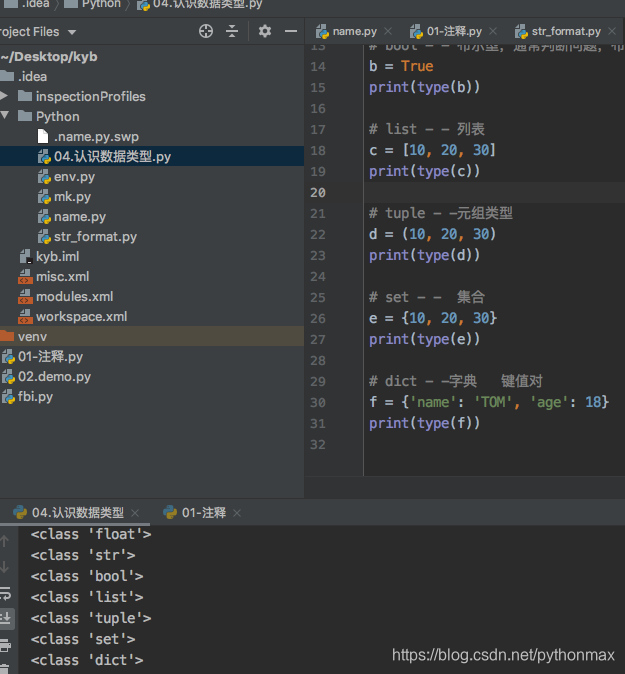Click the 'e = {10, 20, 30}' line
This screenshot has width=625, height=674.
coord(433,318)
